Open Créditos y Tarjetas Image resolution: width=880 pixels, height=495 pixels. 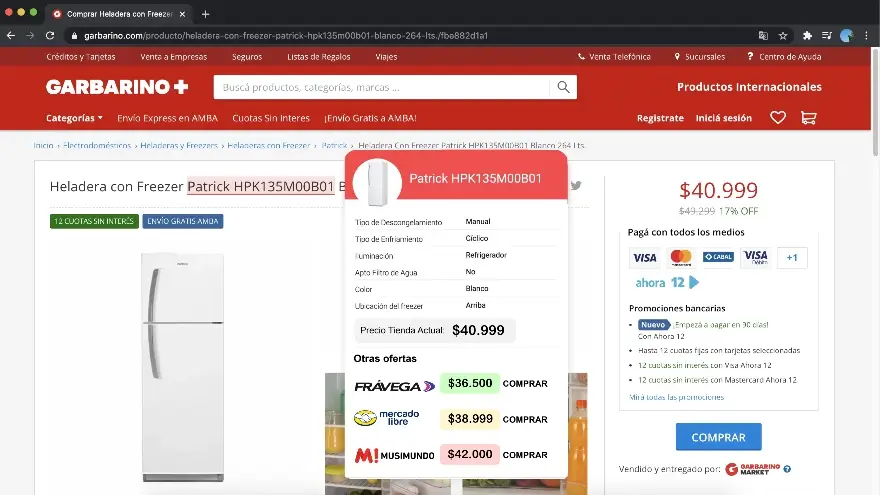click(81, 57)
